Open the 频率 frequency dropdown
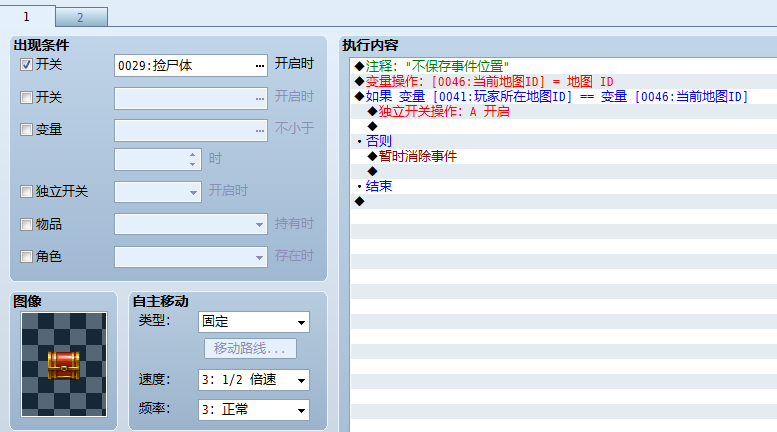The width and height of the screenshot is (777, 432). [254, 410]
